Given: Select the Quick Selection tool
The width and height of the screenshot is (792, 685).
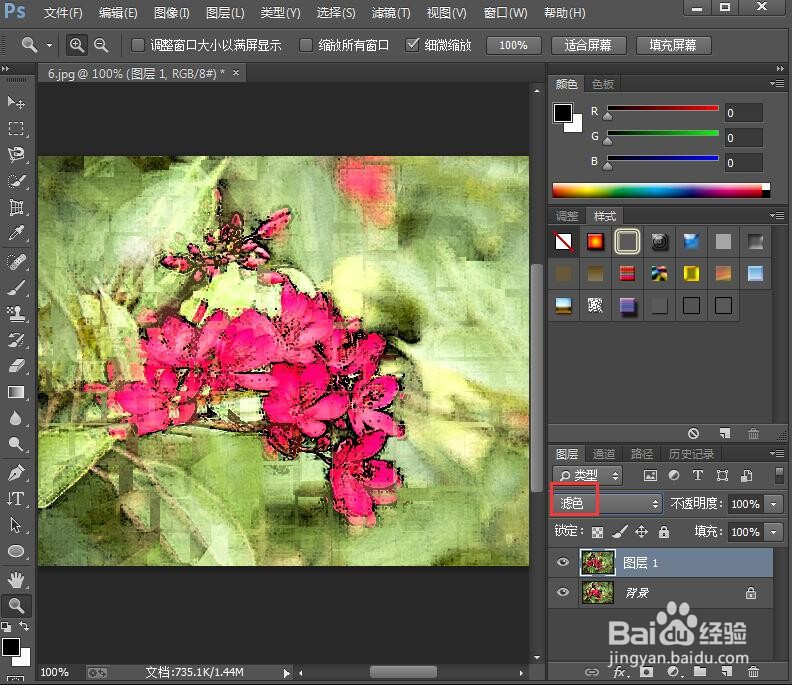Looking at the screenshot, I should click(16, 181).
